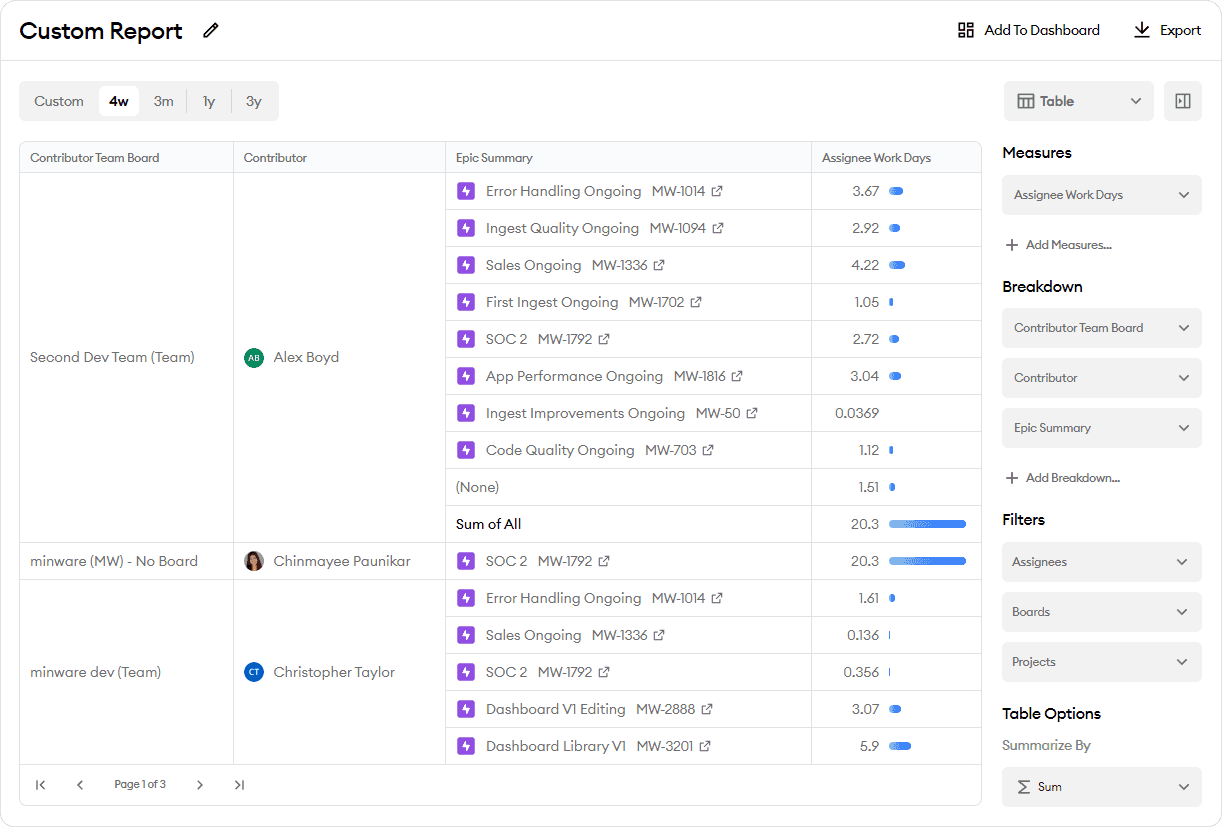Go to the previous page
The width and height of the screenshot is (1222, 827).
80,785
